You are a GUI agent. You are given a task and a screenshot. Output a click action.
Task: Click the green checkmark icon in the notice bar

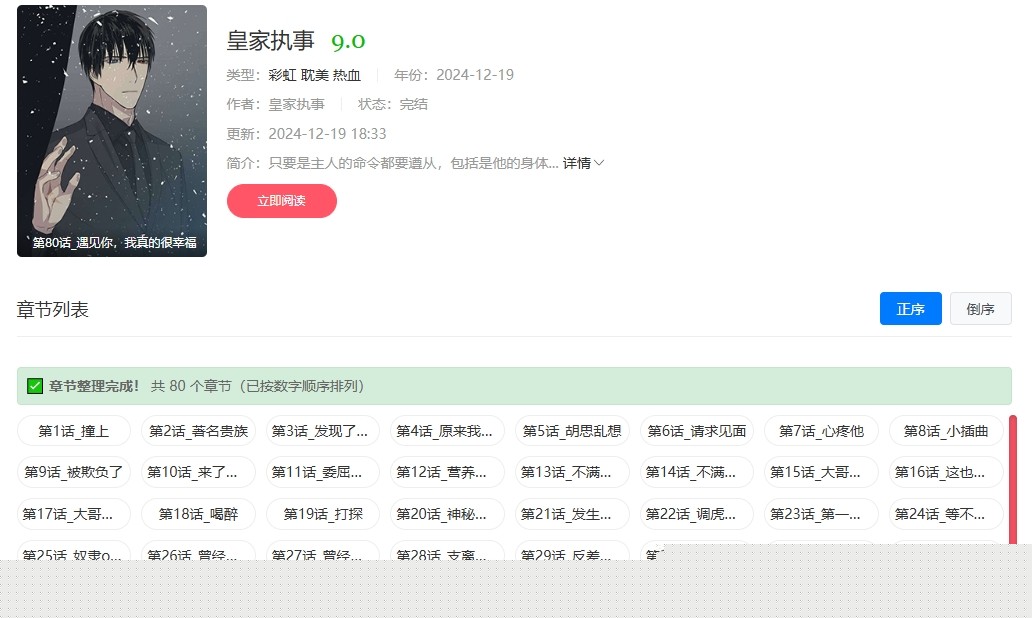[x=36, y=385]
